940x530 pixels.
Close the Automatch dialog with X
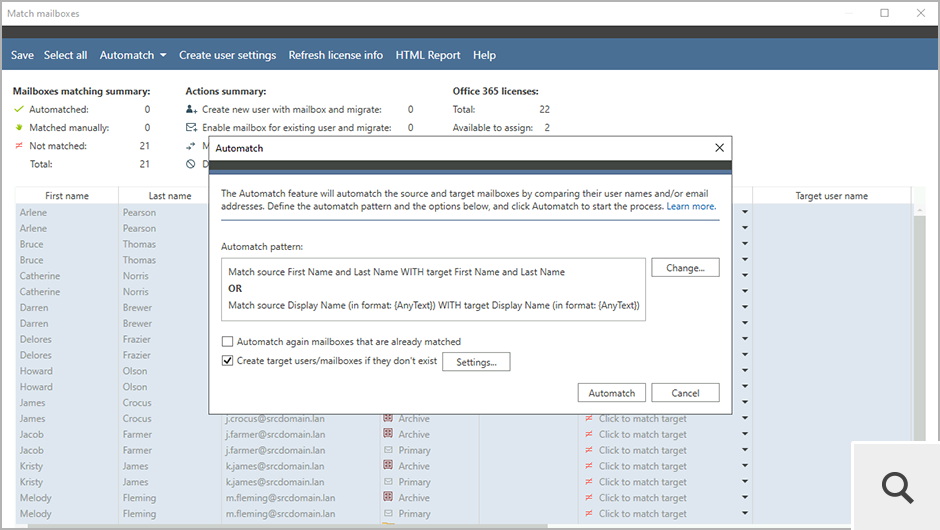[x=719, y=148]
